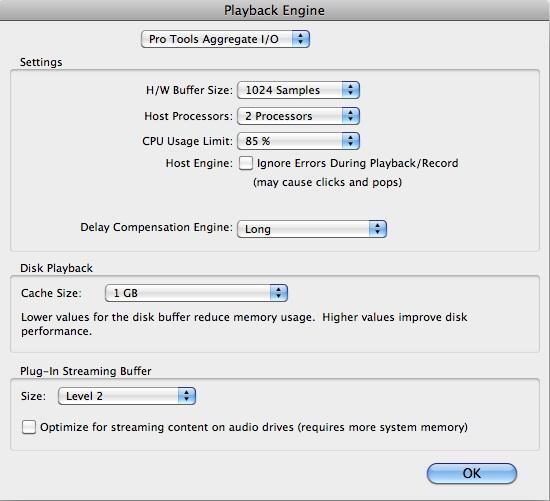
Task: Open the Cache Size 1 GB dropdown
Action: click(x=196, y=293)
